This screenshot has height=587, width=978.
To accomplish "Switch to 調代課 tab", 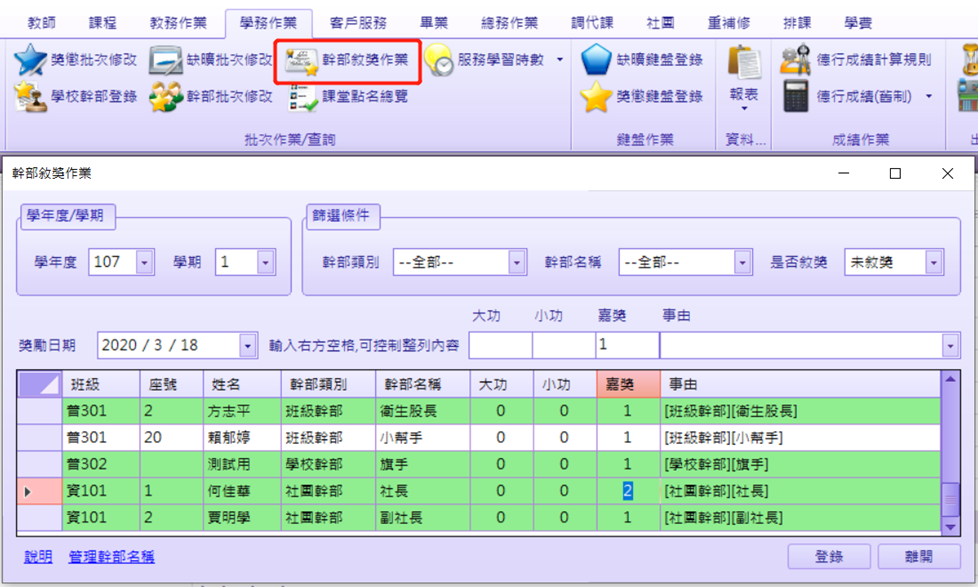I will [592, 23].
